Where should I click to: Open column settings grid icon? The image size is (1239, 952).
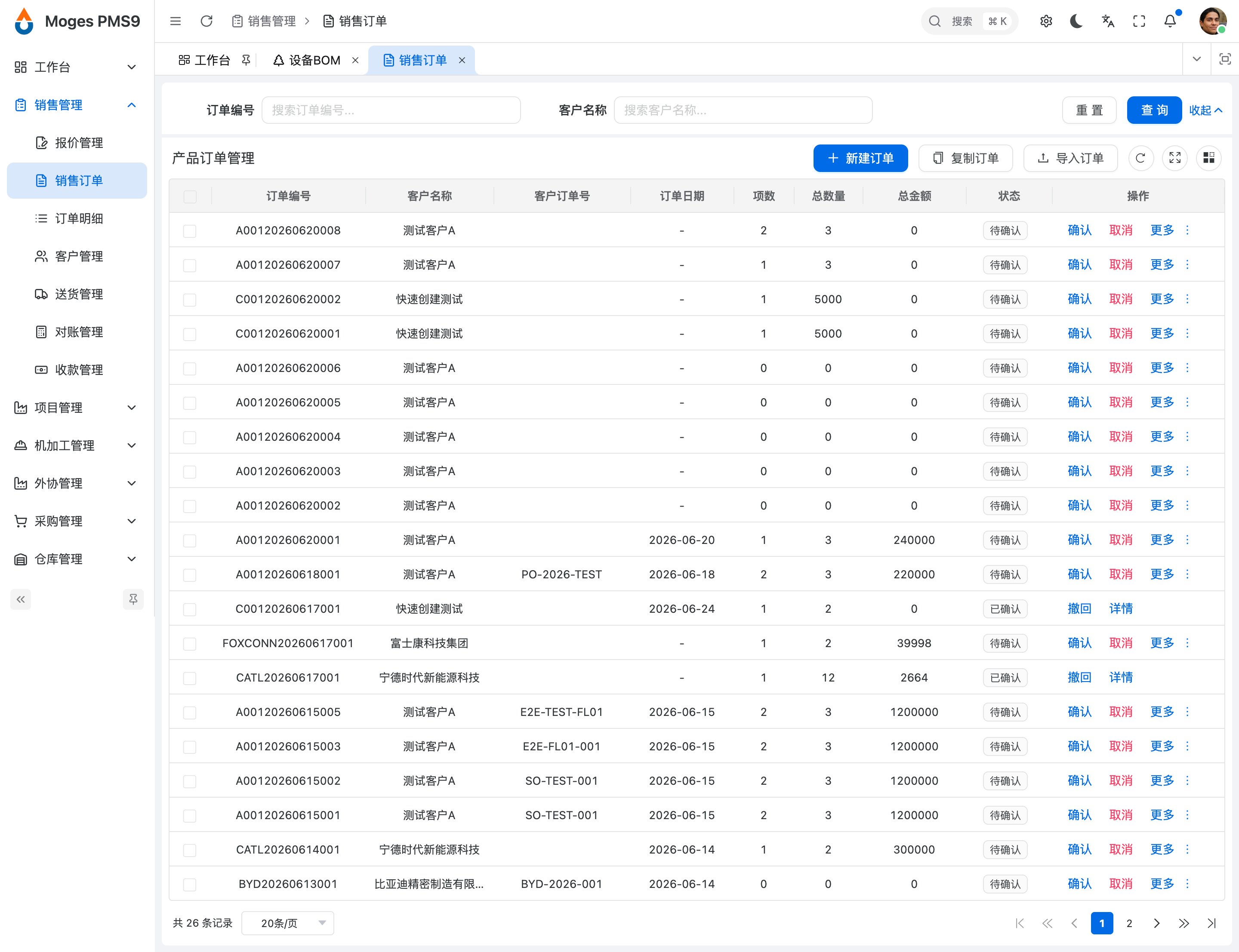pos(1208,158)
